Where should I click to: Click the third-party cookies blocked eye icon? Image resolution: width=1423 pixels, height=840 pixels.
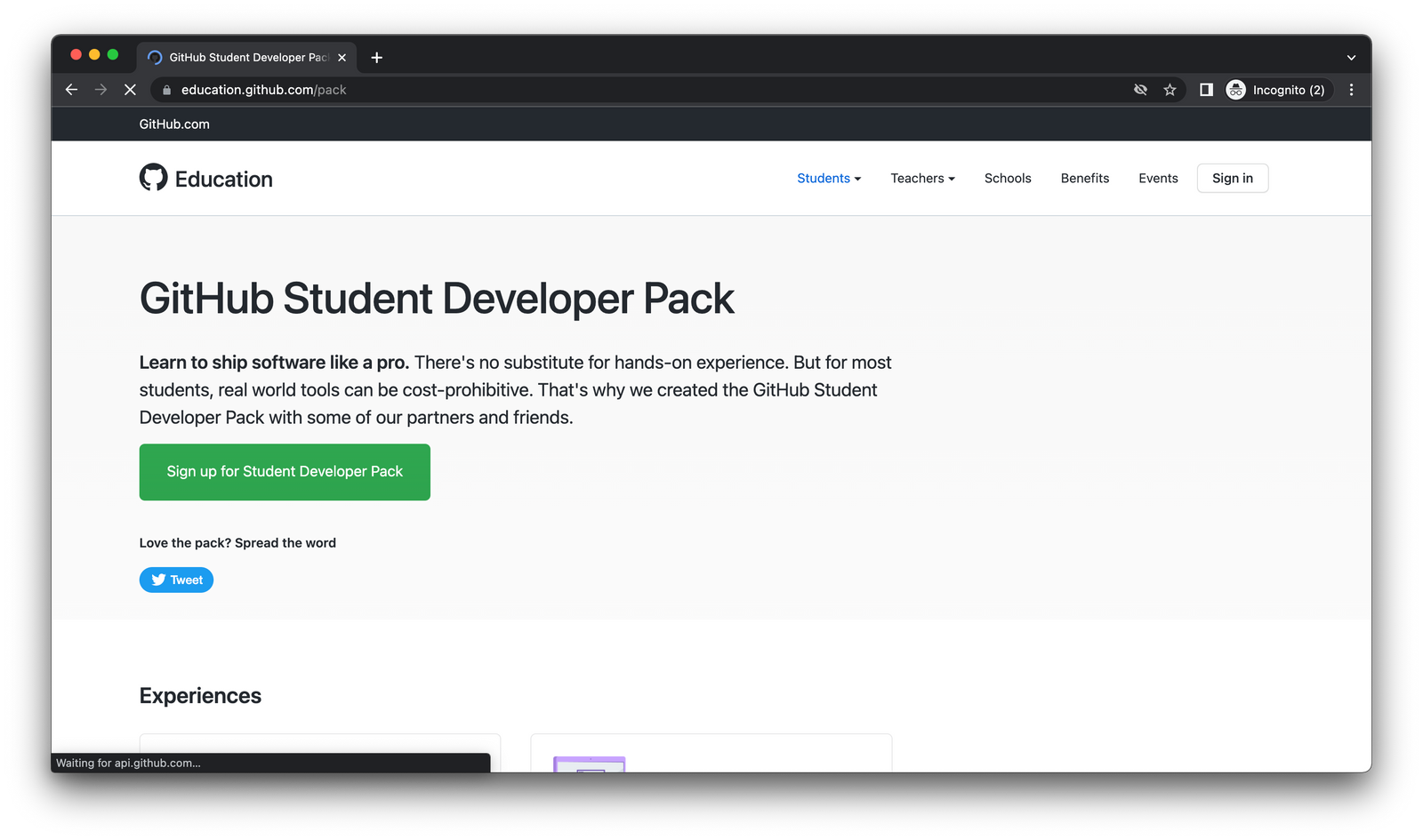(x=1140, y=90)
